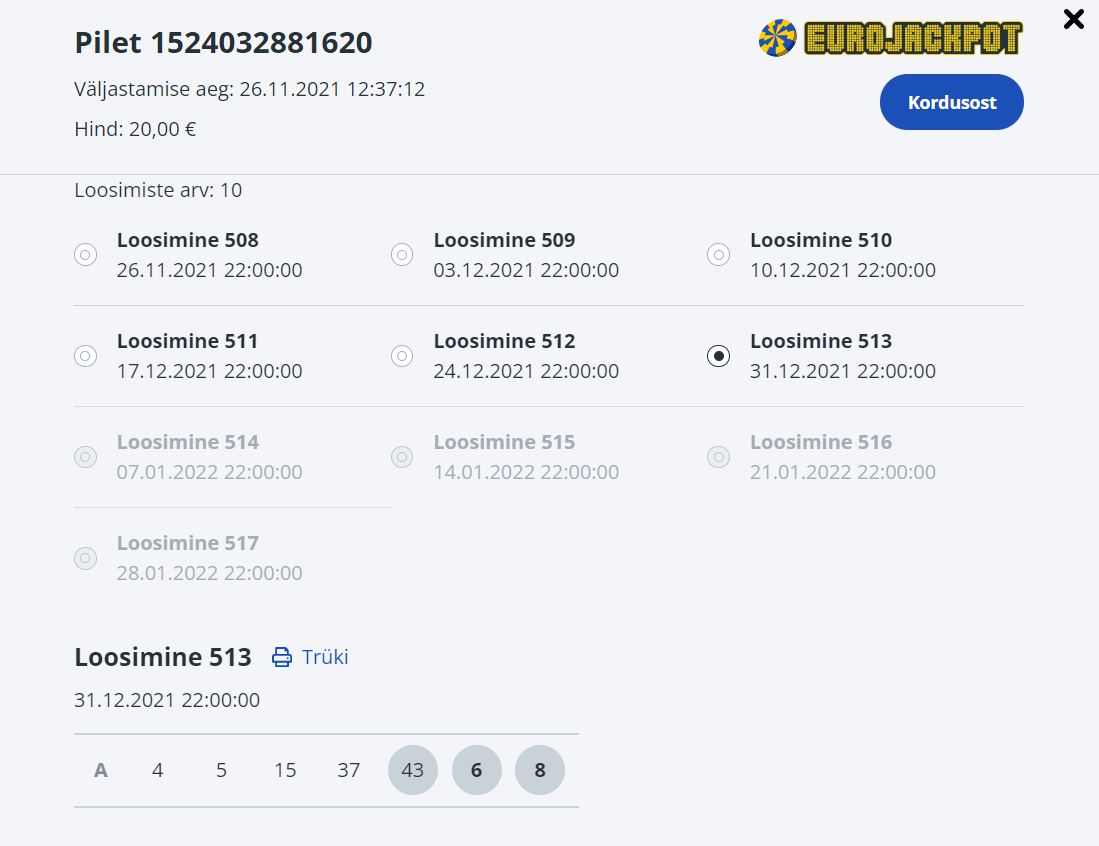Select Loosimine 517 radio button
This screenshot has width=1099, height=846.
(x=86, y=558)
